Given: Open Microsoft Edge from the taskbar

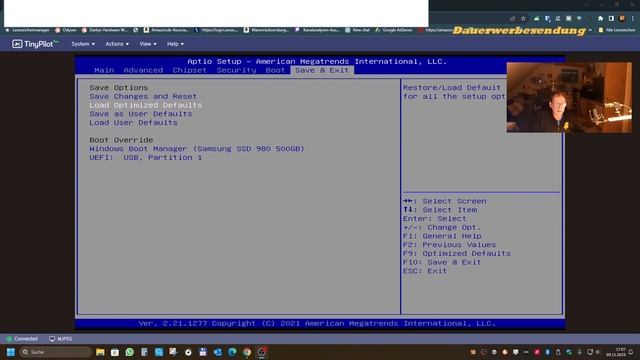Looking at the screenshot, I should [232, 352].
